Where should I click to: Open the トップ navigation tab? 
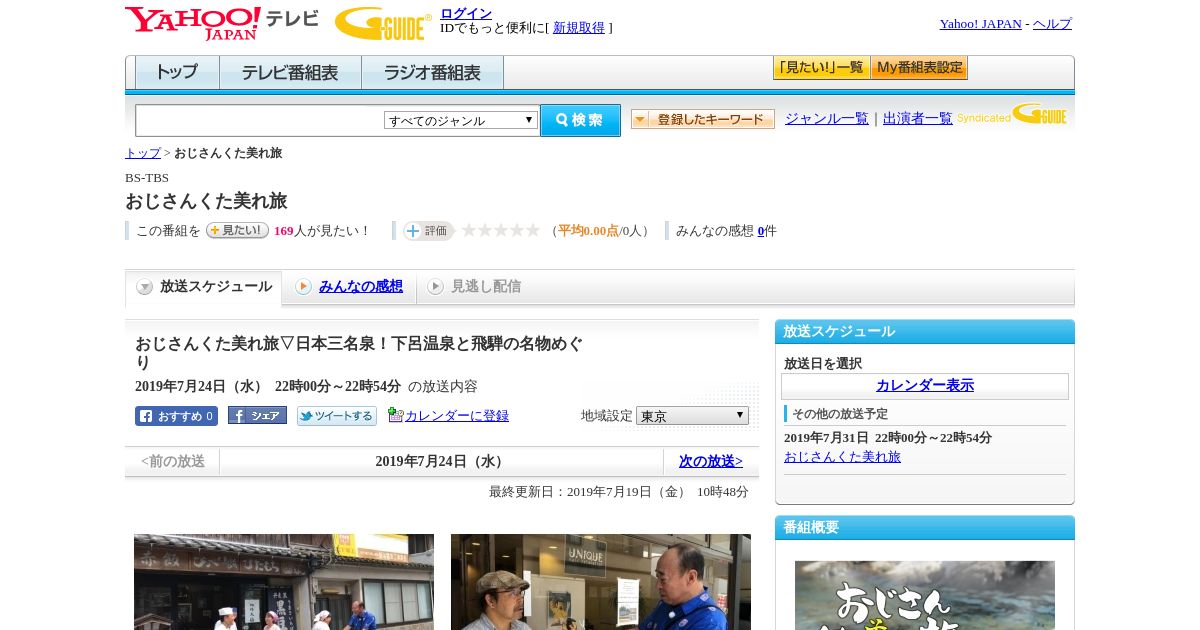click(x=177, y=73)
